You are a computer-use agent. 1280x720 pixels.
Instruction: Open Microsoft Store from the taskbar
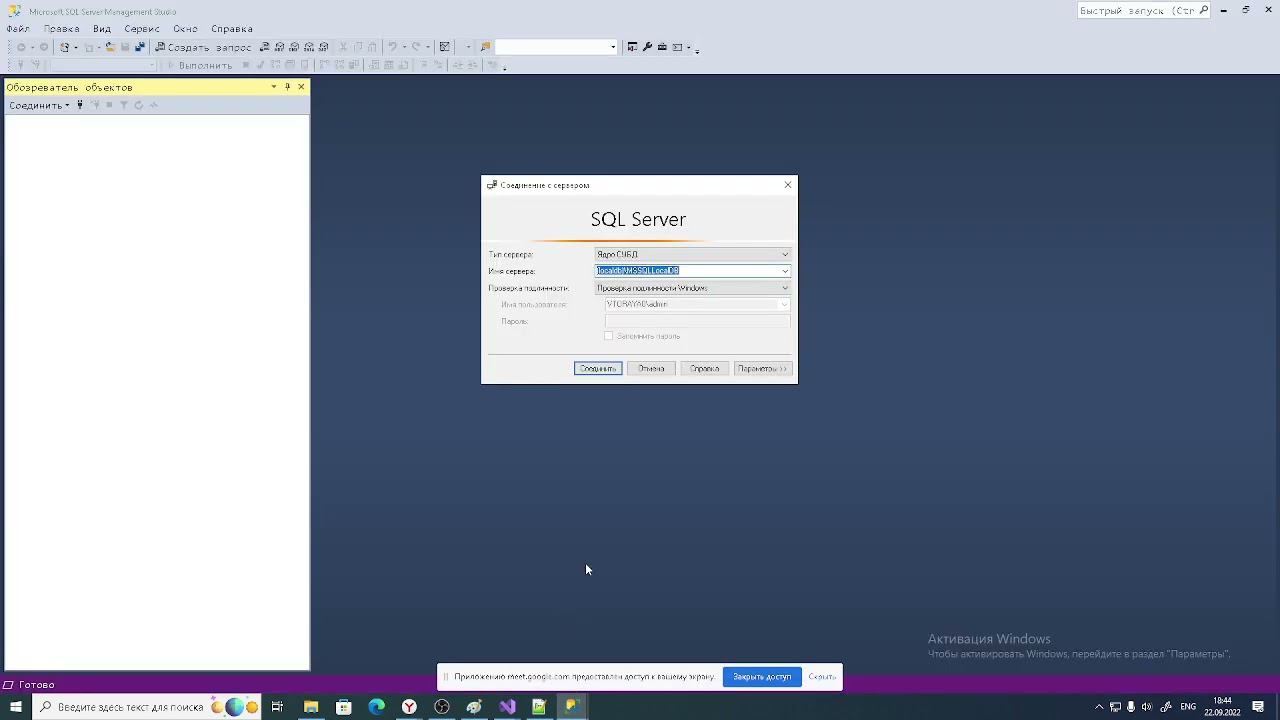coord(344,707)
